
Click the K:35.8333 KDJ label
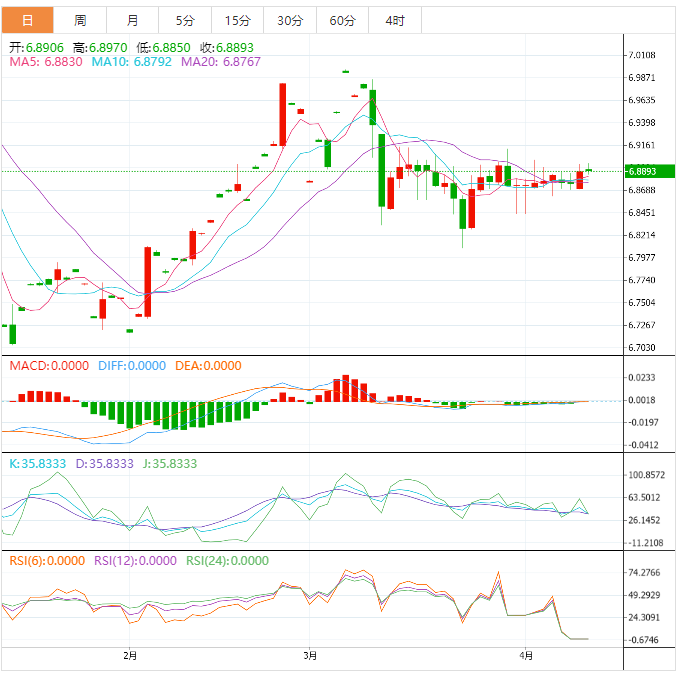click(x=38, y=464)
